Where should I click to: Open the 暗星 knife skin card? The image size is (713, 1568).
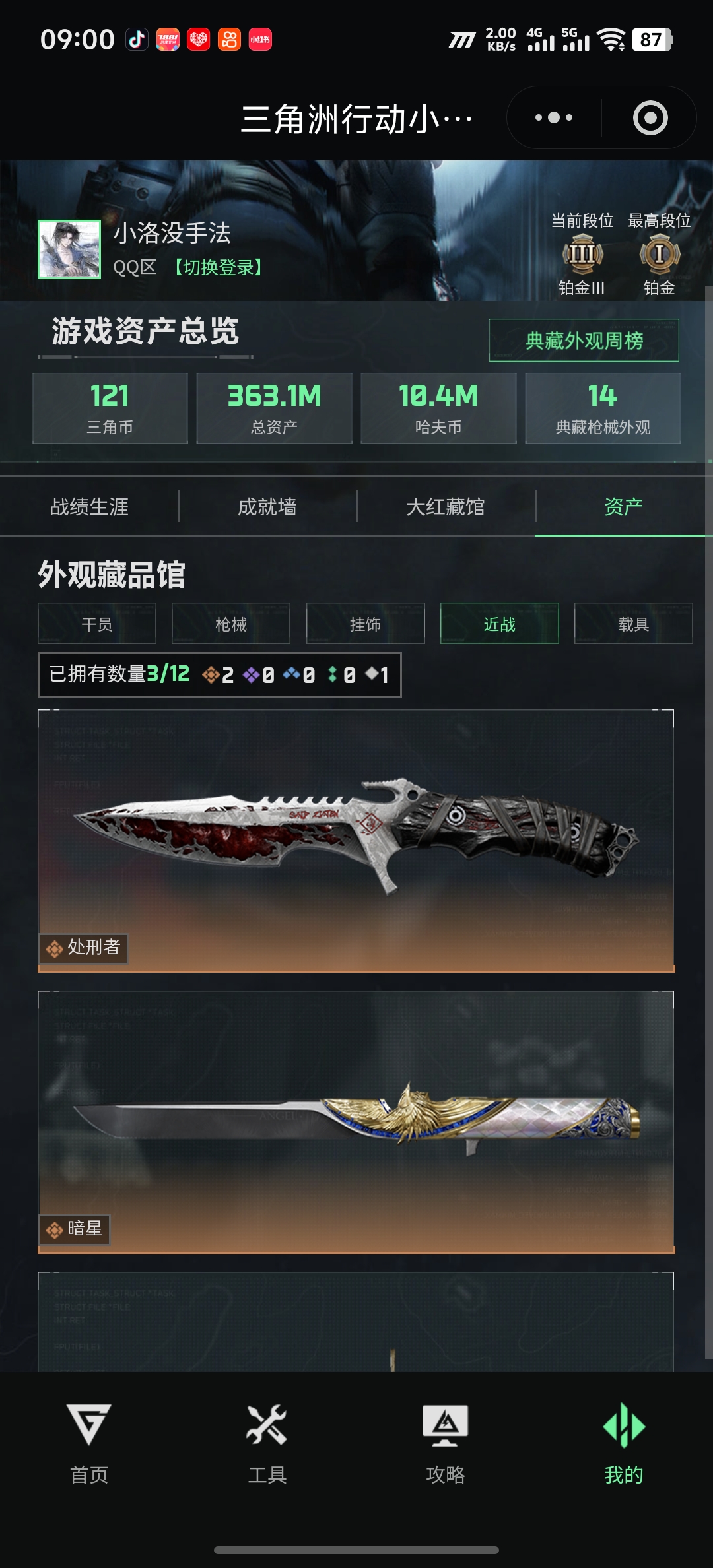[x=356, y=1123]
